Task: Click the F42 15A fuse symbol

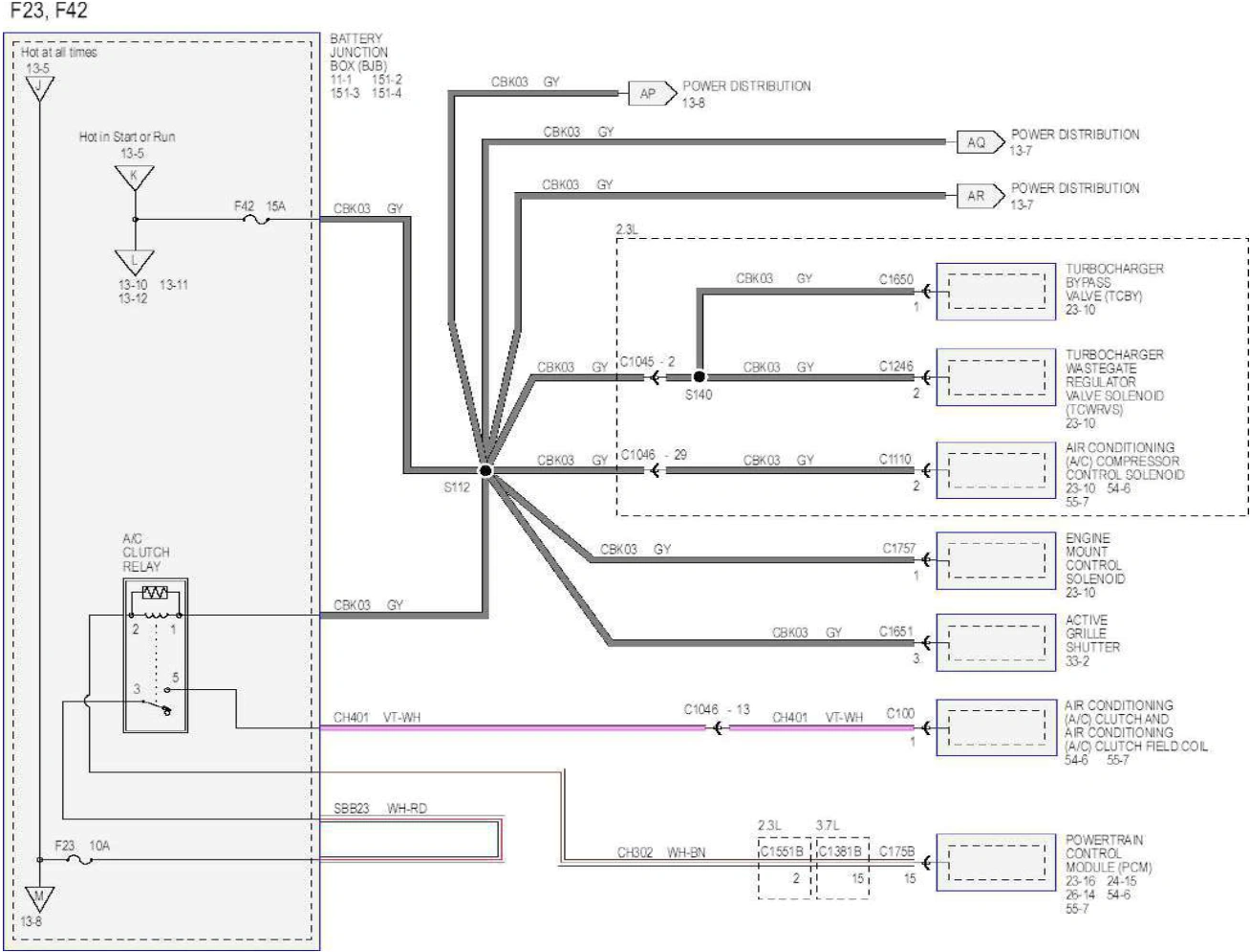Action: point(254,220)
